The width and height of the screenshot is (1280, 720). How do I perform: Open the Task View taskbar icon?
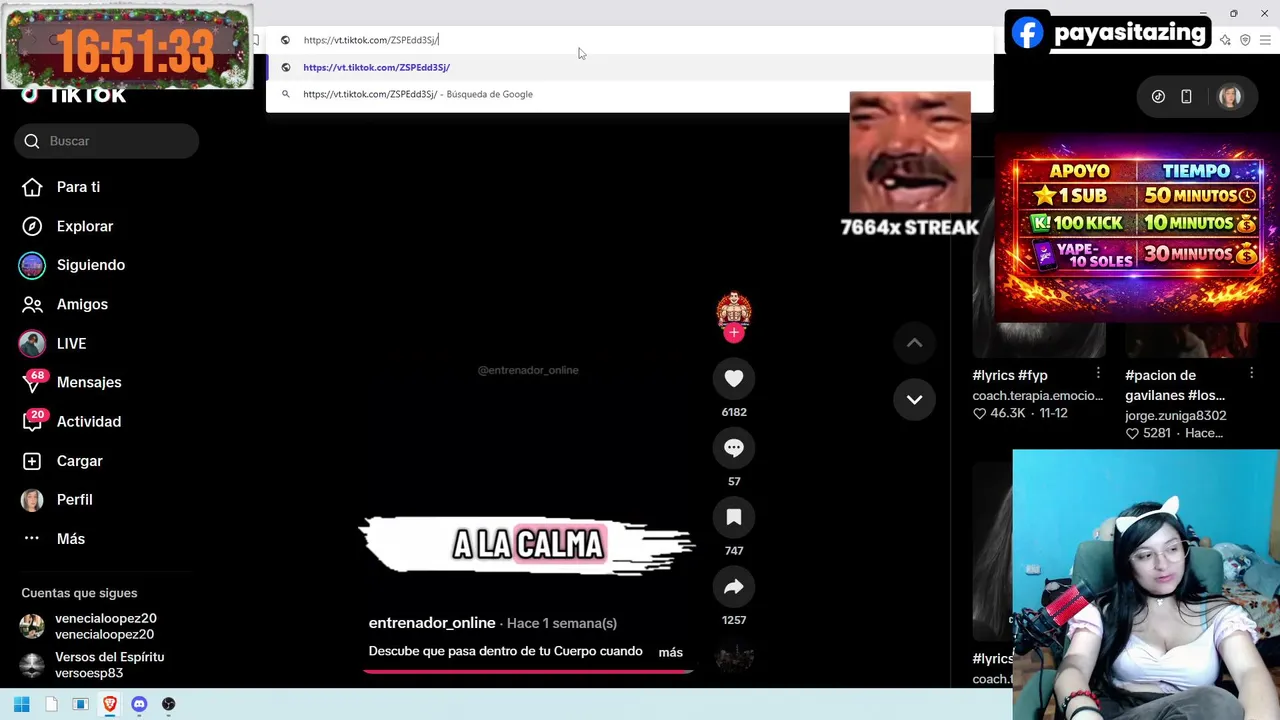[x=81, y=704]
